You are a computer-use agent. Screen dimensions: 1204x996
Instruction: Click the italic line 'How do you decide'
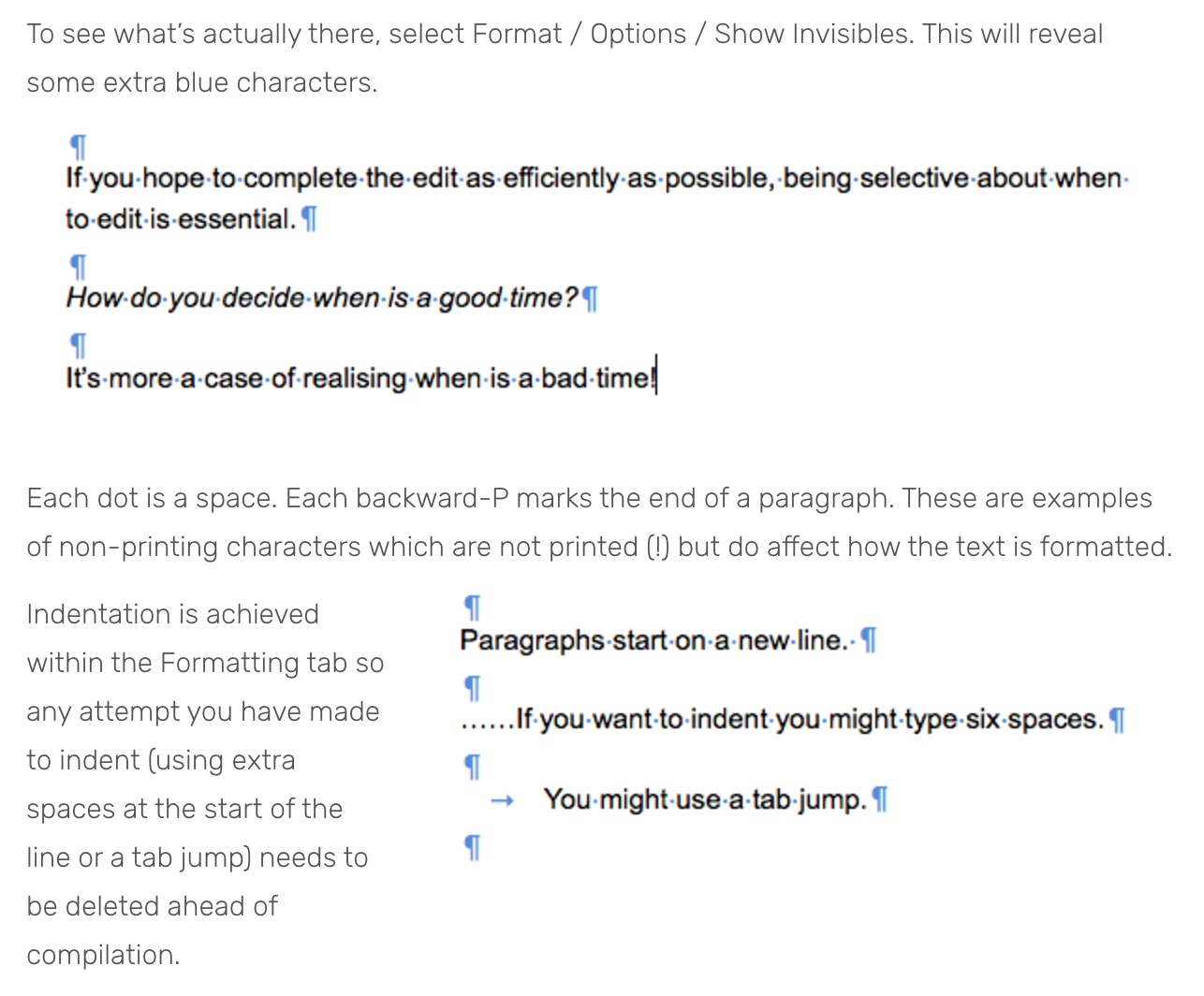(x=322, y=299)
